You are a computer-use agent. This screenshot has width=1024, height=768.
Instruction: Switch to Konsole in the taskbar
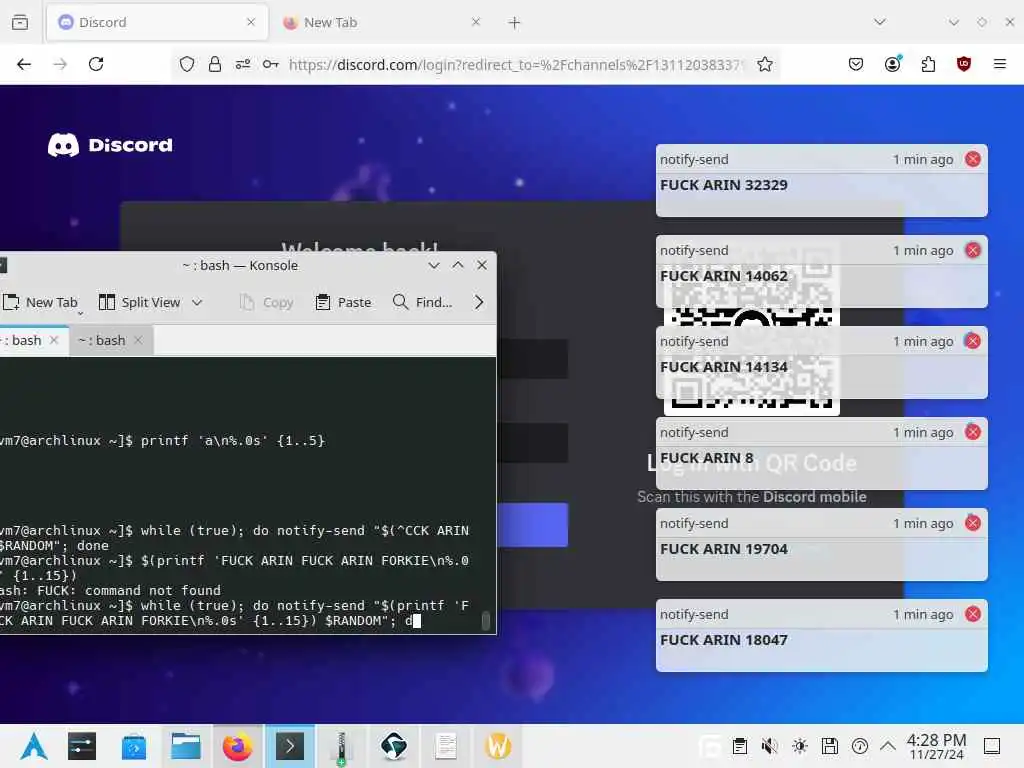[x=289, y=746]
